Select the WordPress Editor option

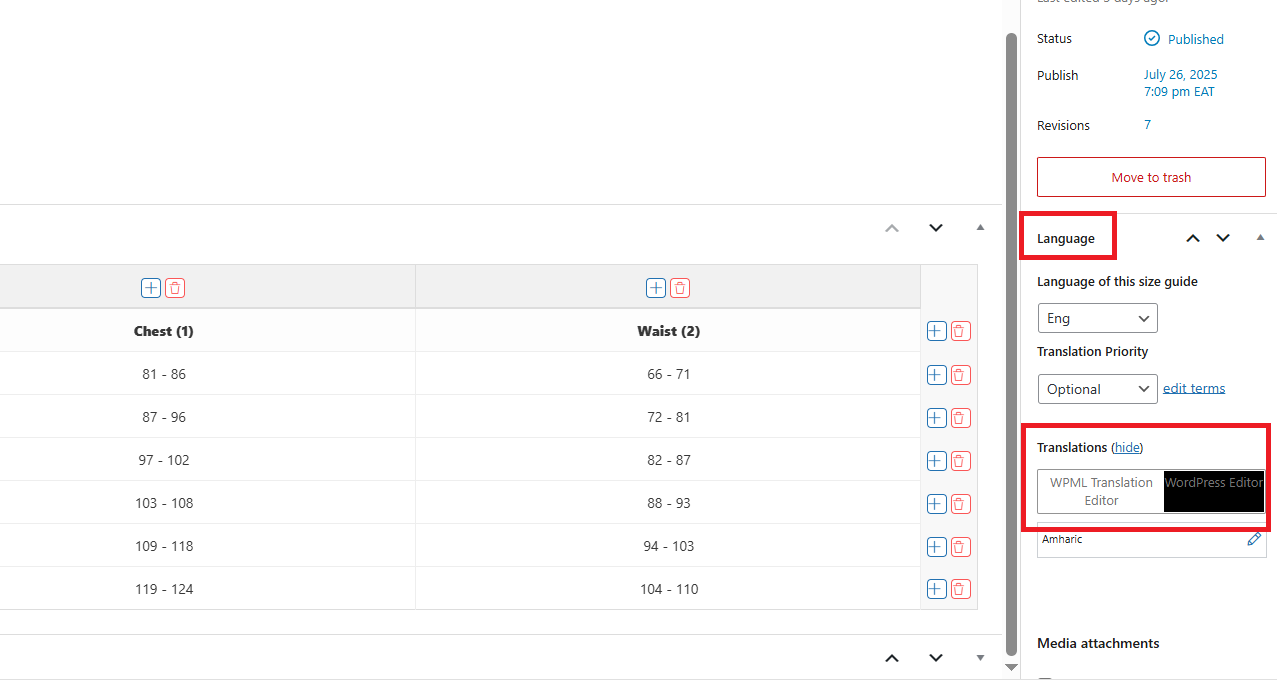click(x=1214, y=491)
